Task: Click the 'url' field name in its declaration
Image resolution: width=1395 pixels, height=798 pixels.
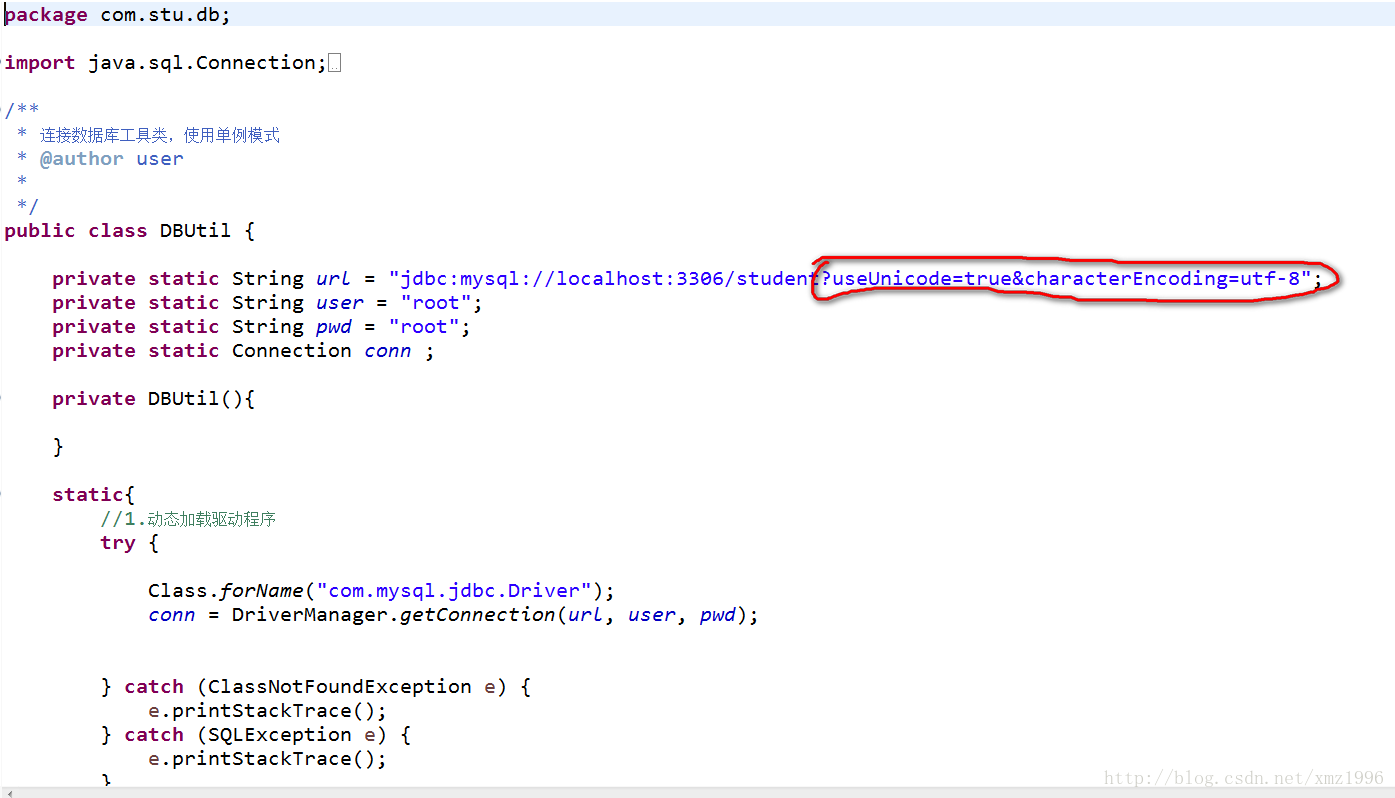Action: coord(333,279)
